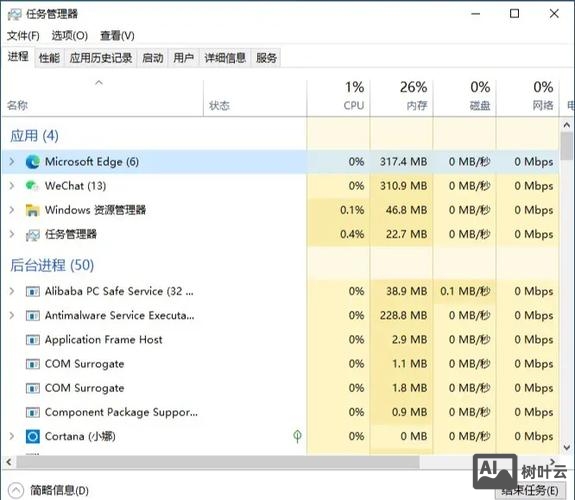Click the 317.4 MB memory cell
The image size is (575, 500).
coord(403,162)
